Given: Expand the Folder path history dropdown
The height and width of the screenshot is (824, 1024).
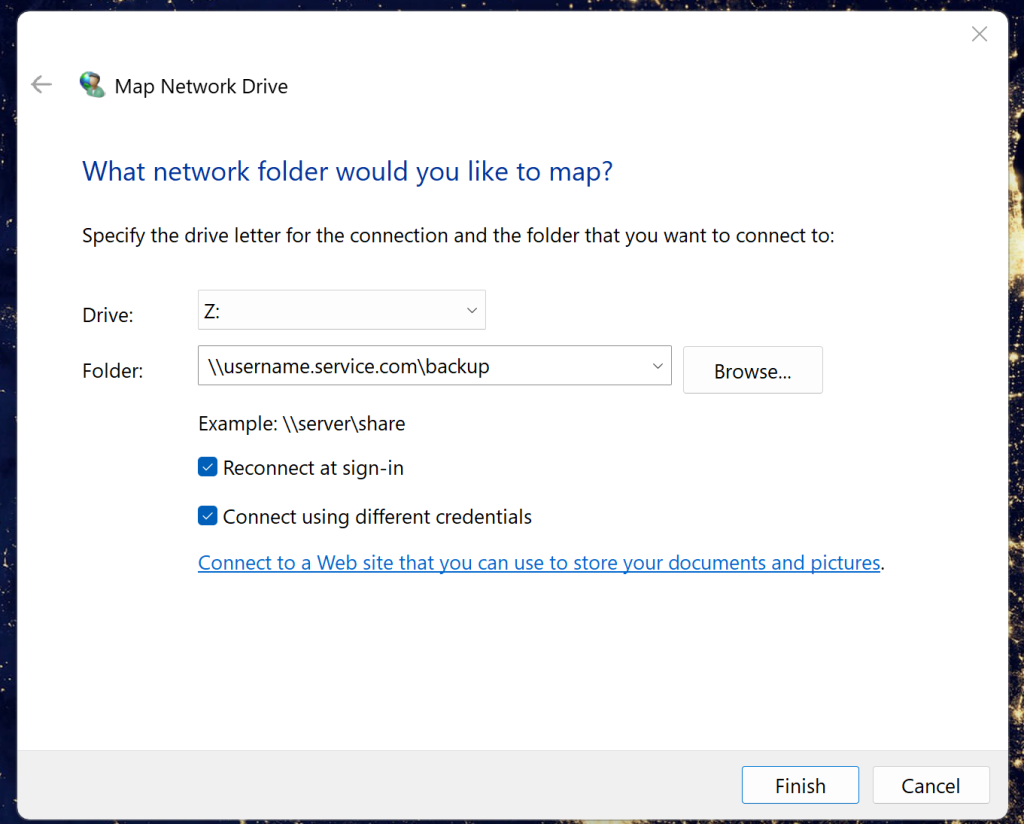Looking at the screenshot, I should pyautogui.click(x=657, y=366).
